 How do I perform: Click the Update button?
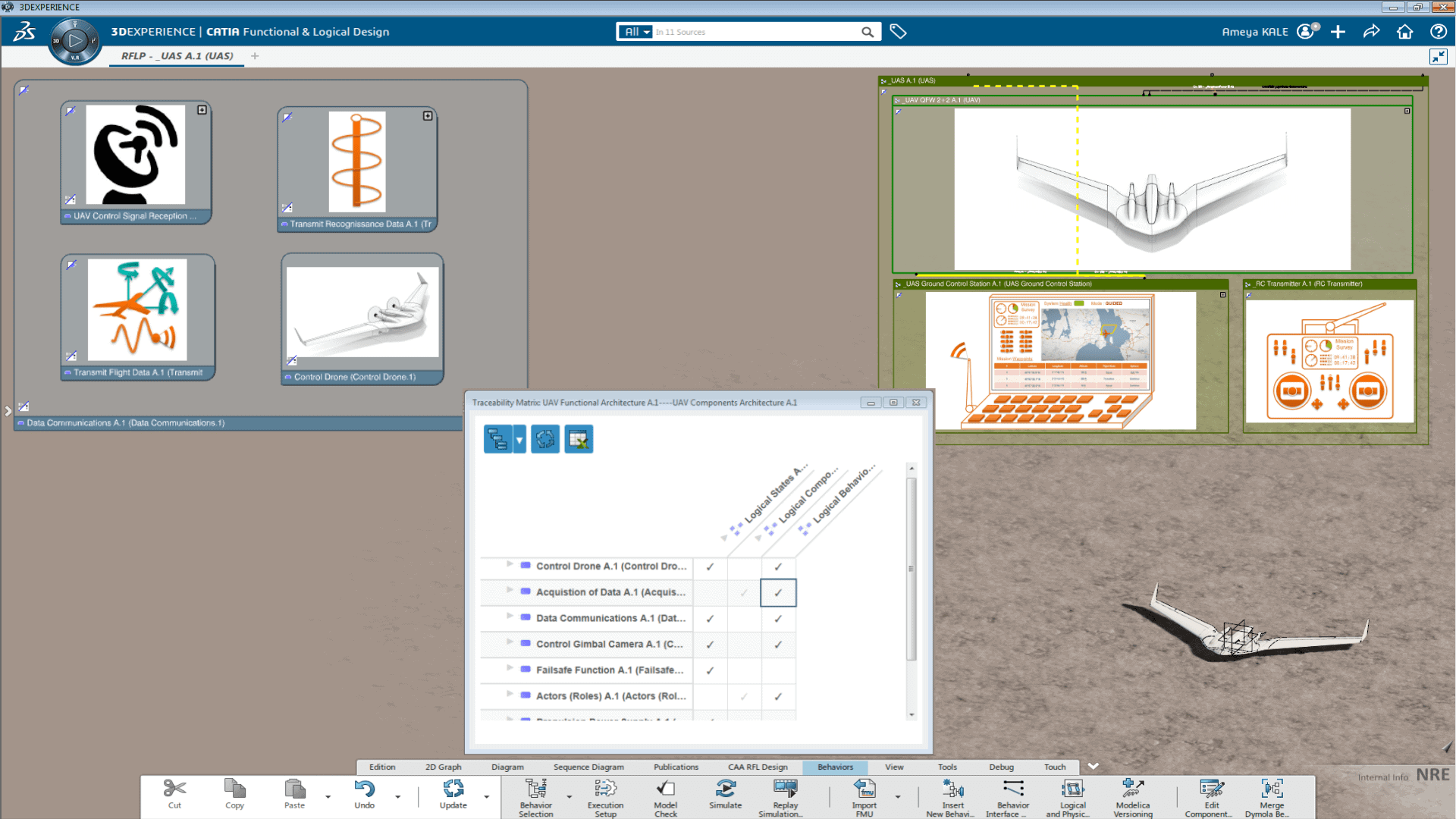[x=453, y=794]
